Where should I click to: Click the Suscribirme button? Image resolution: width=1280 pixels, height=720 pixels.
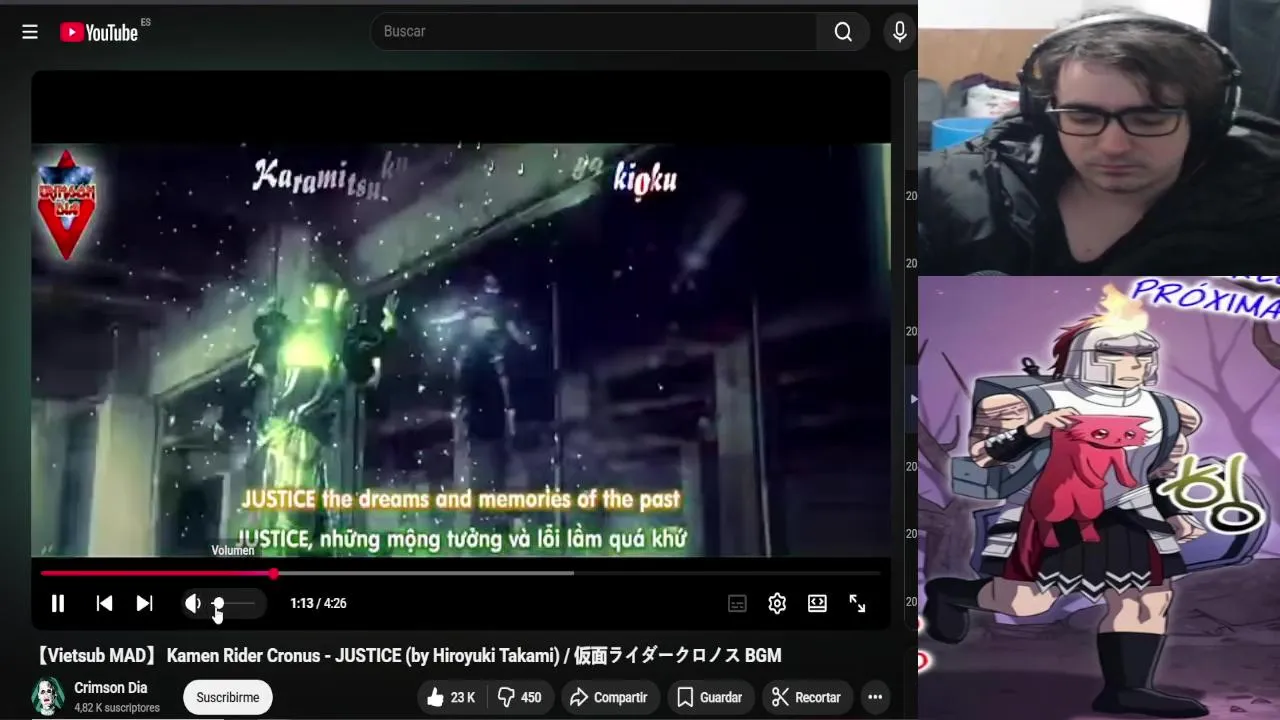227,697
